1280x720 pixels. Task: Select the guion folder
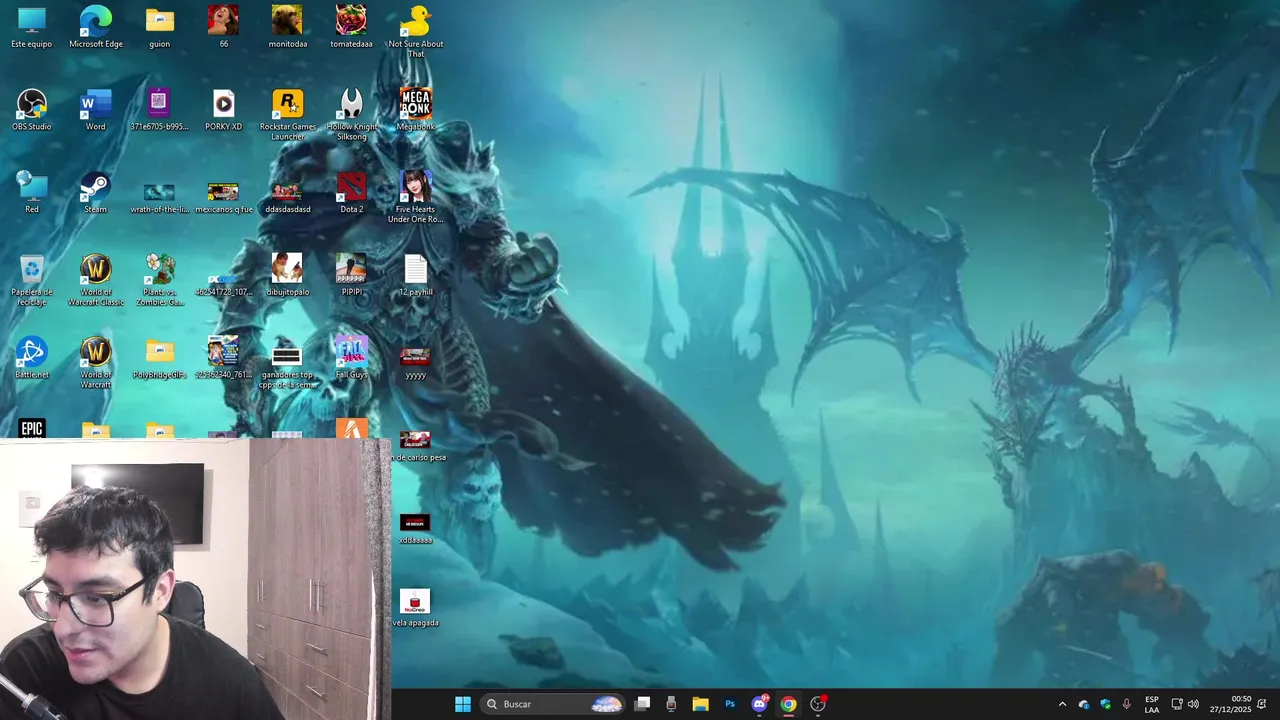(x=159, y=27)
